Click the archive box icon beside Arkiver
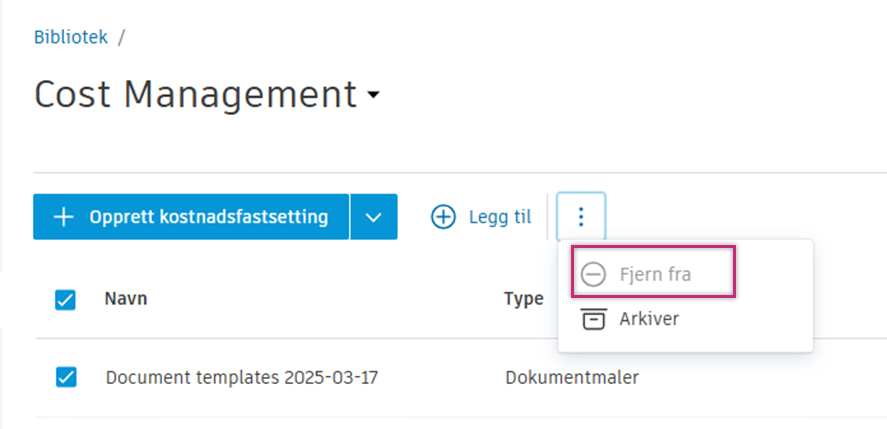 594,319
